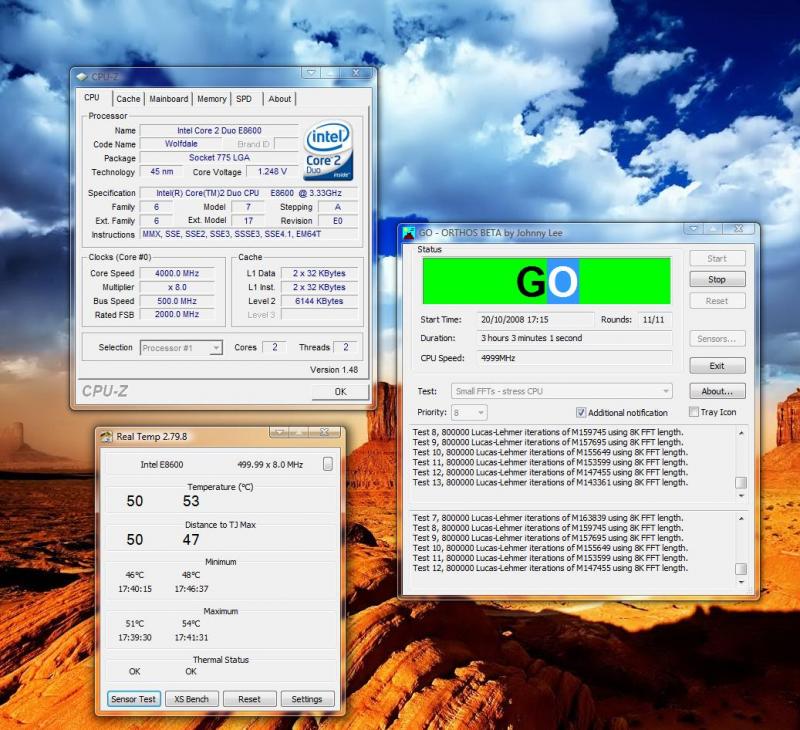Click the green GO status indicator

point(546,281)
